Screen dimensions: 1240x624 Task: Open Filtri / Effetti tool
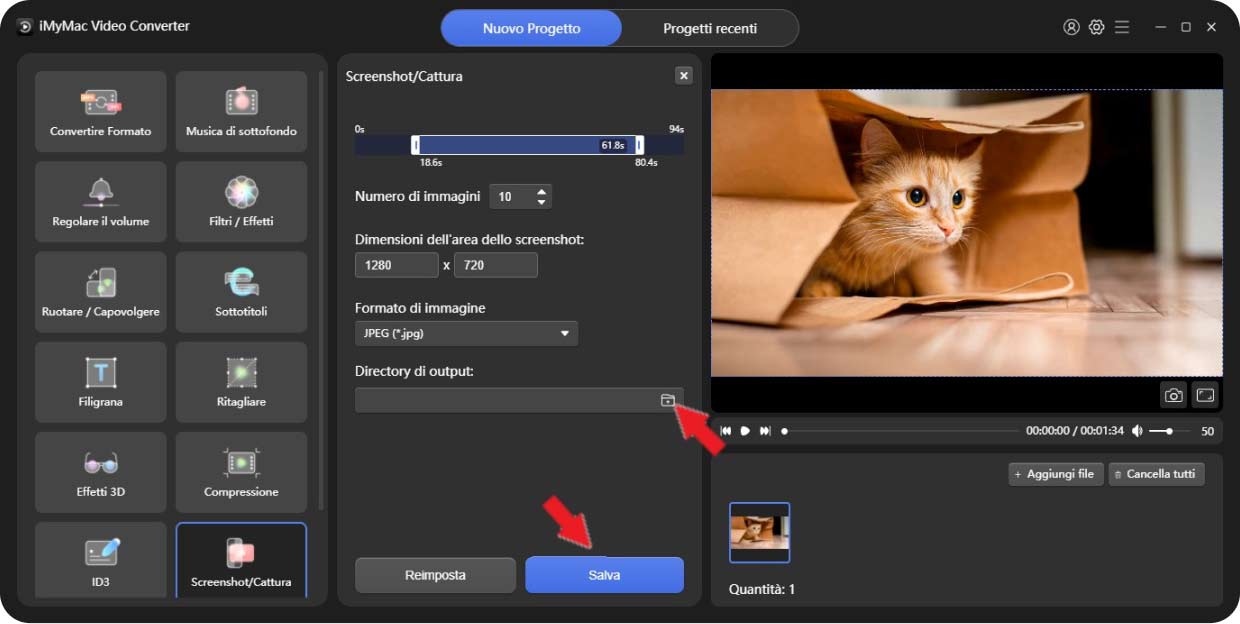tap(241, 201)
